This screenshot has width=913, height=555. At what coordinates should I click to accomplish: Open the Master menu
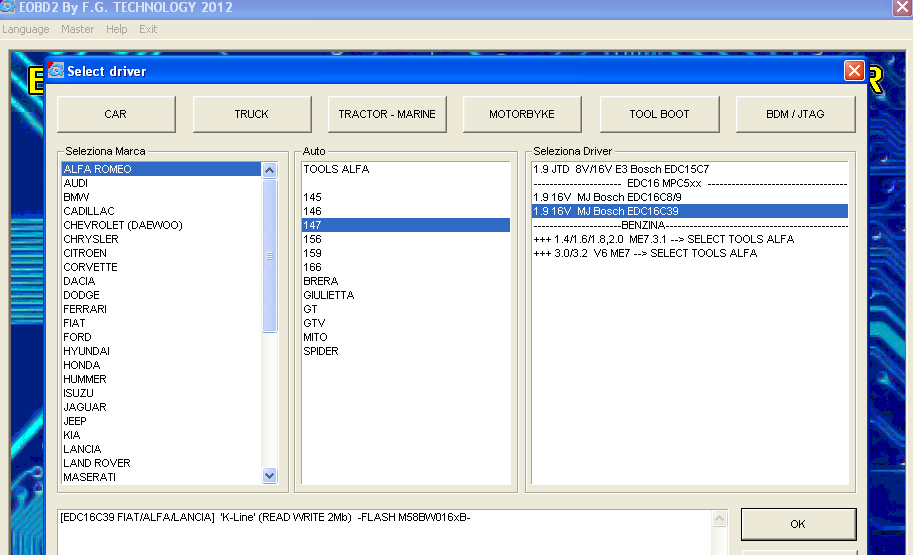pyautogui.click(x=77, y=29)
